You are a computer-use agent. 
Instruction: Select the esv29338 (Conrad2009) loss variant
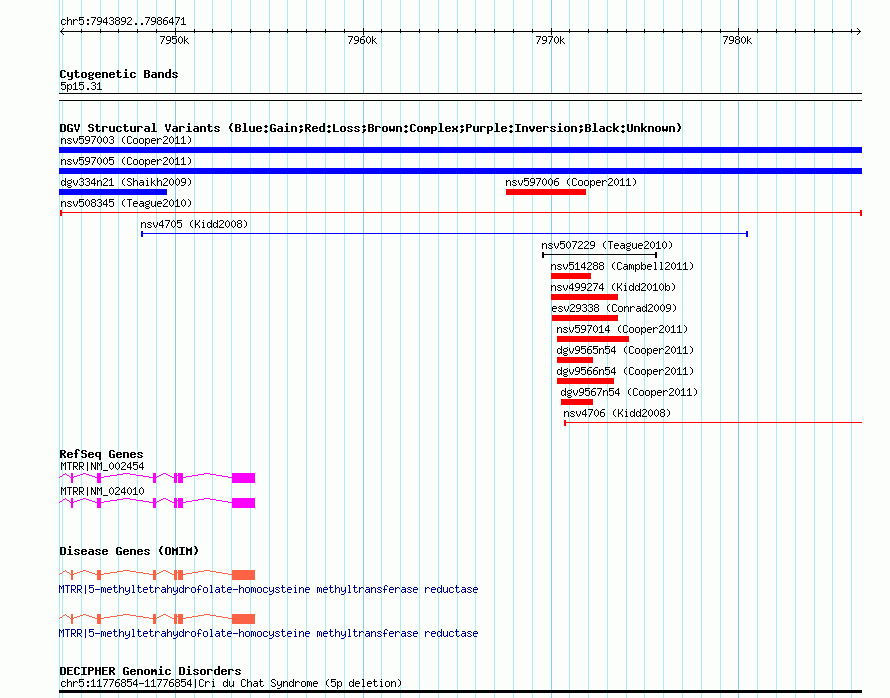[x=584, y=318]
